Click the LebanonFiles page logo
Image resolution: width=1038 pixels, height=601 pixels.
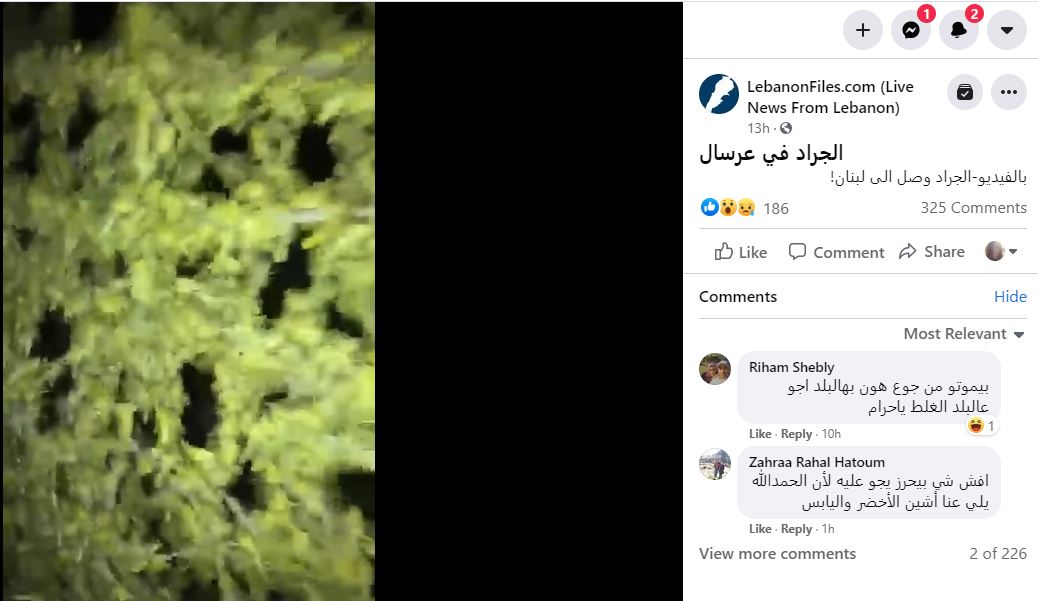click(719, 94)
